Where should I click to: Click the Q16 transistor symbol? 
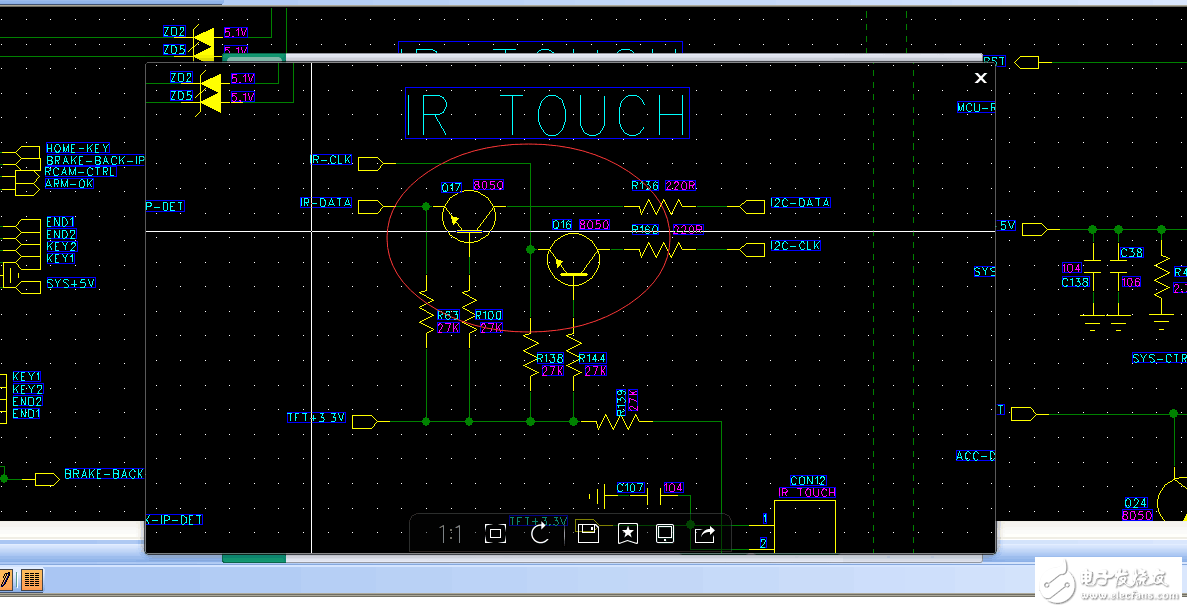[573, 259]
